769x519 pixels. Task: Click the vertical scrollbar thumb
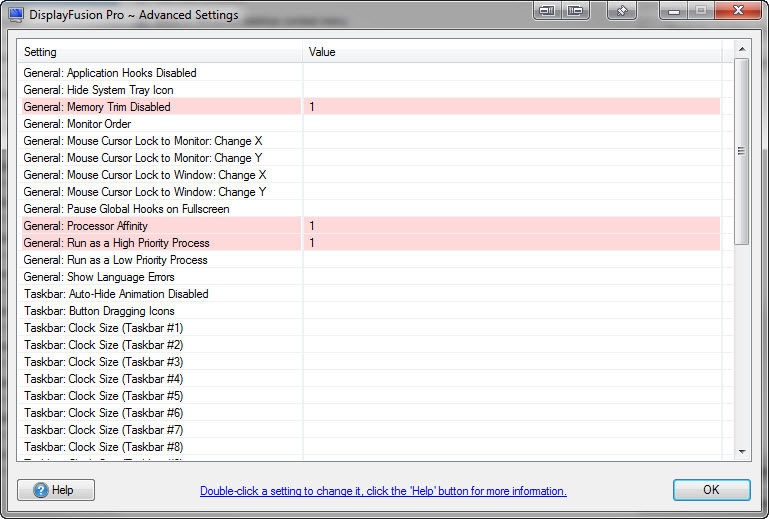click(742, 150)
